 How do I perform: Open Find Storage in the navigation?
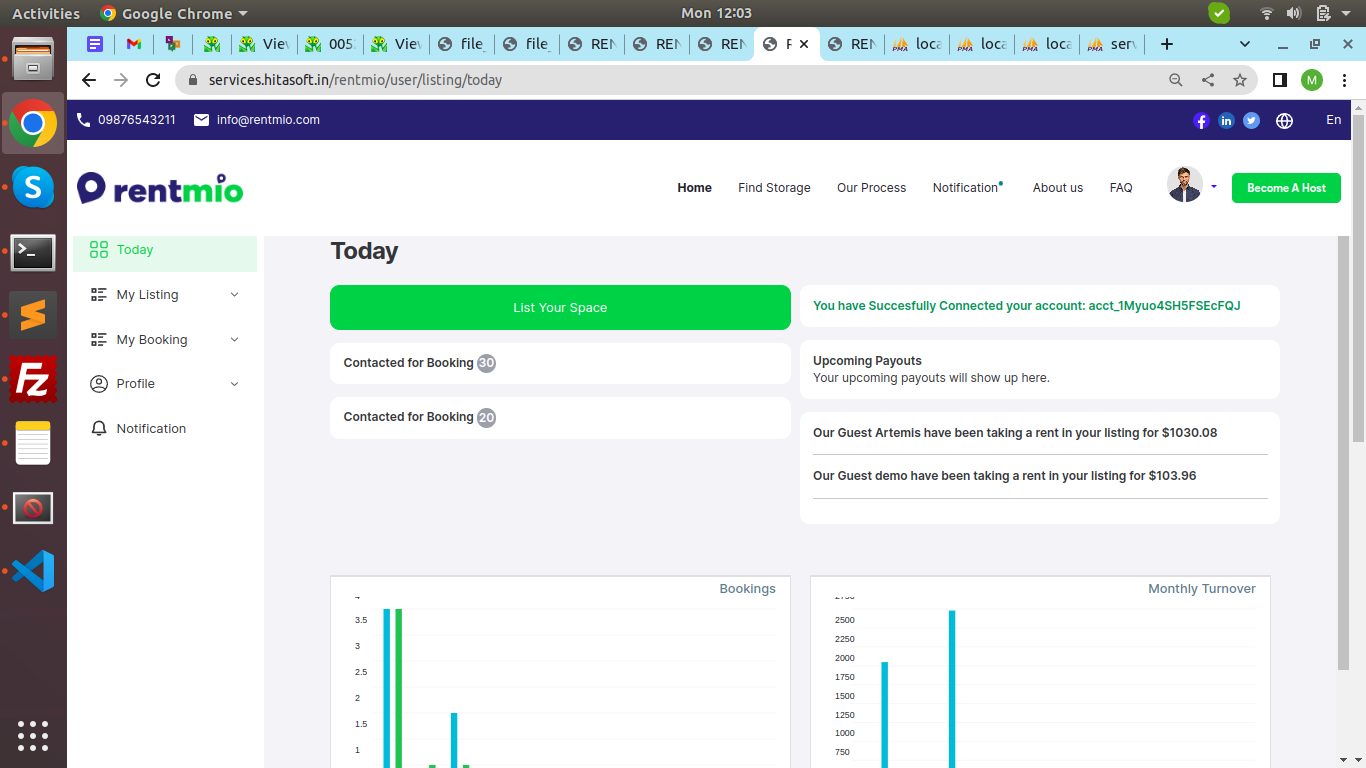pos(774,188)
